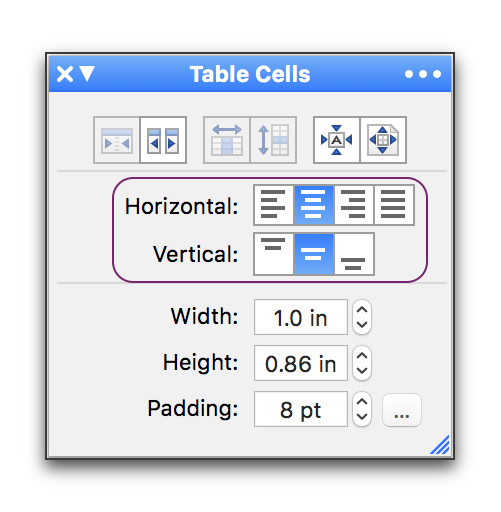The image size is (501, 512).
Task: Open the palette options three-dot menu
Action: pyautogui.click(x=423, y=74)
